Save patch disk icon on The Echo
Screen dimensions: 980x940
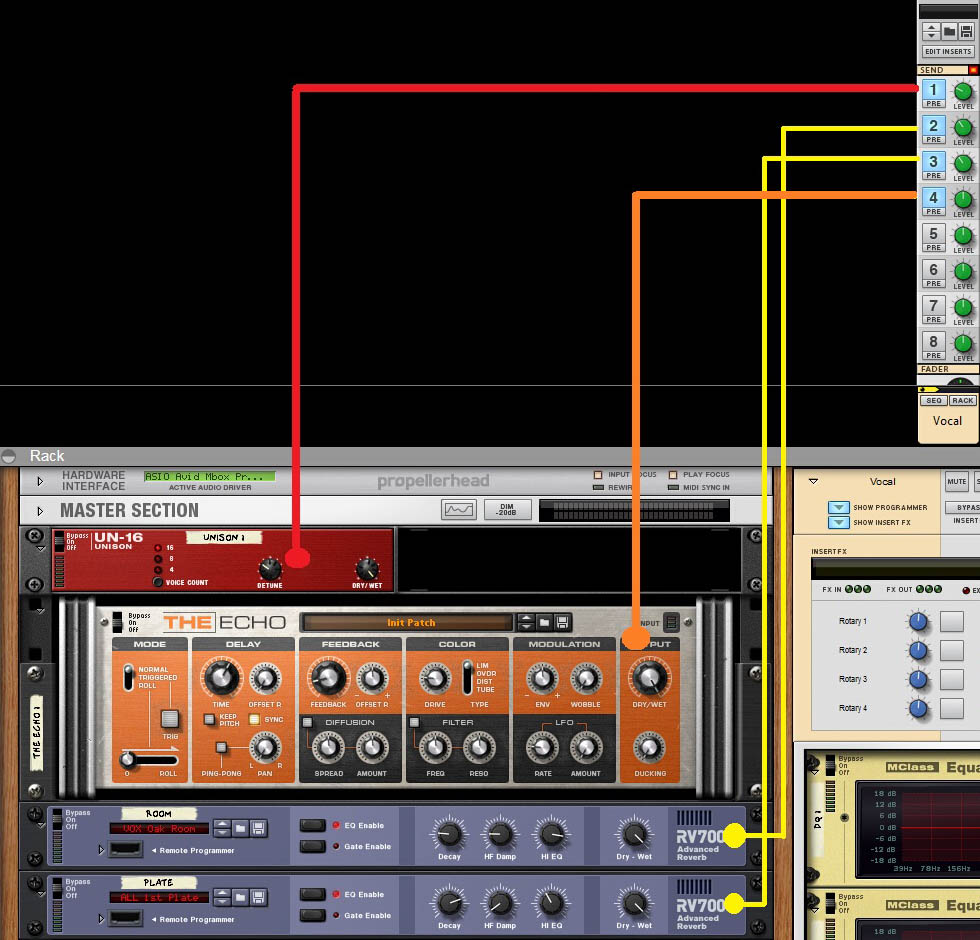coord(562,622)
